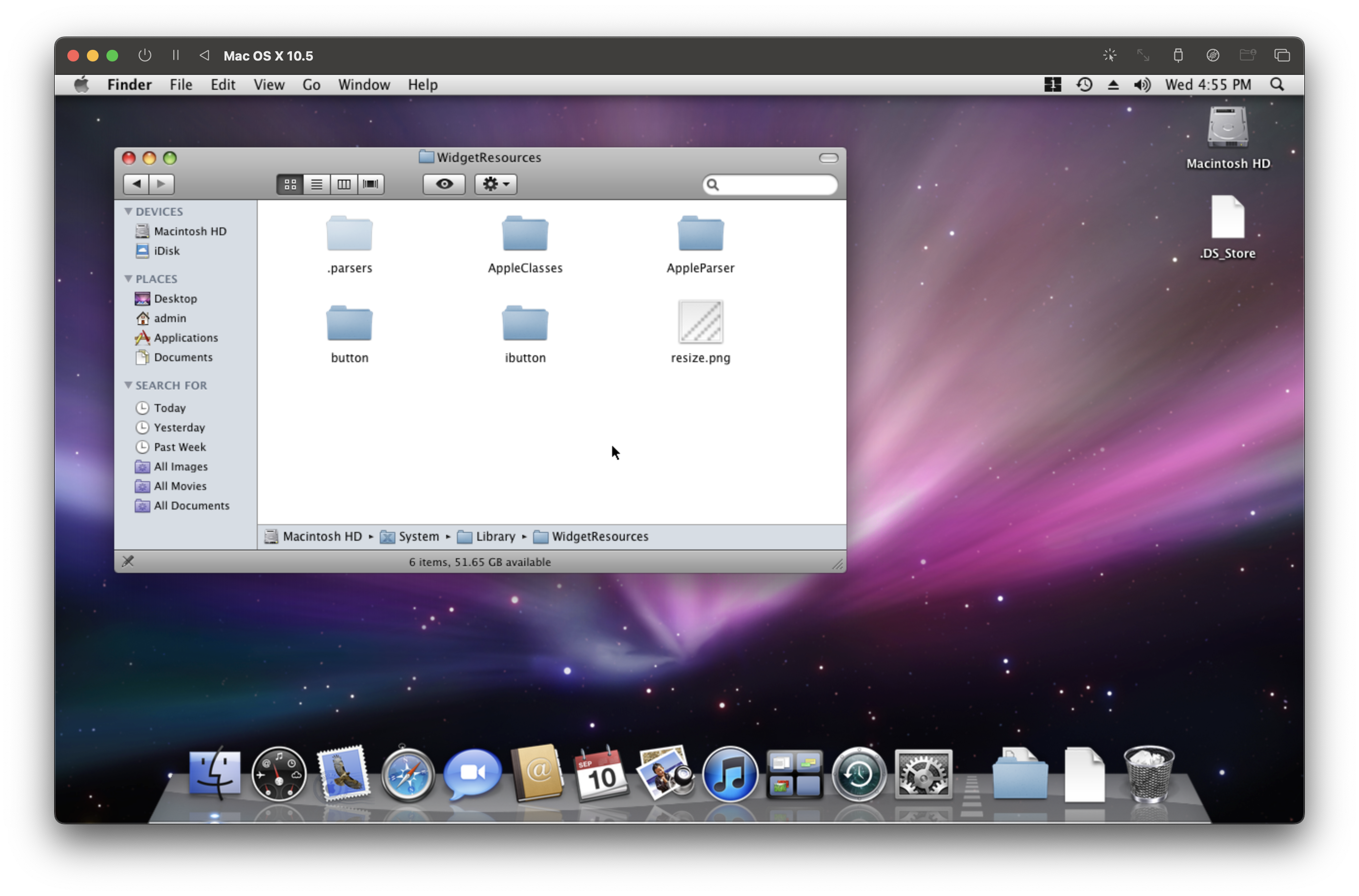Open the Action gear menu
Image resolution: width=1359 pixels, height=896 pixels.
coord(495,184)
